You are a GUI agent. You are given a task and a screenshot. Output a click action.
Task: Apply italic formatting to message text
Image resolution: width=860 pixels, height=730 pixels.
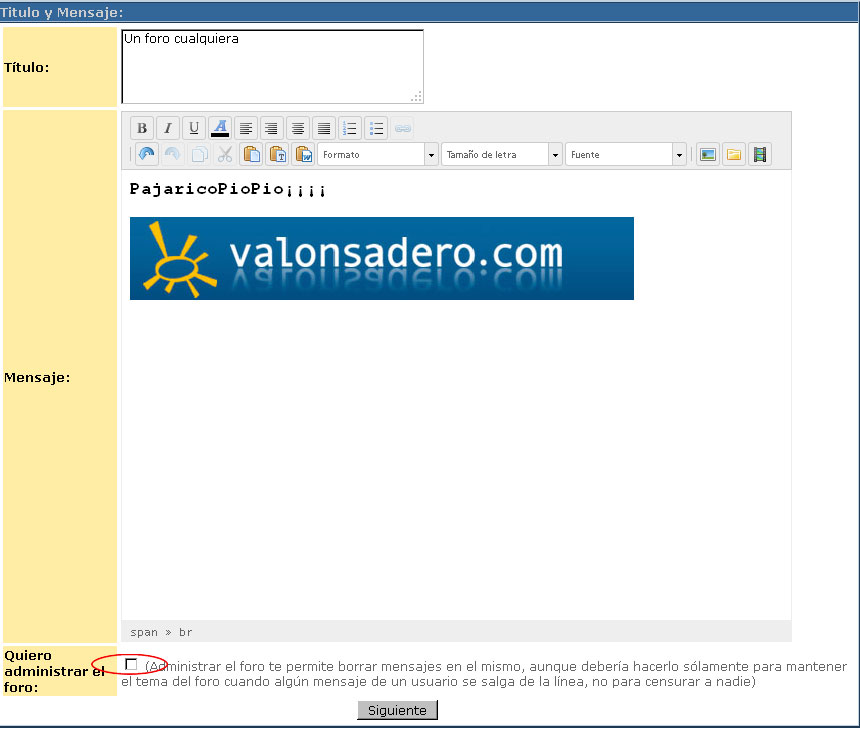[x=168, y=128]
